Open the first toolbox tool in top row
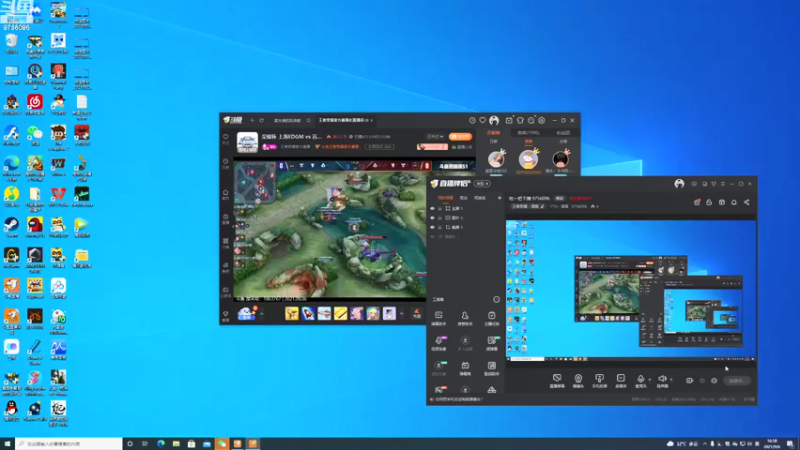 438,318
